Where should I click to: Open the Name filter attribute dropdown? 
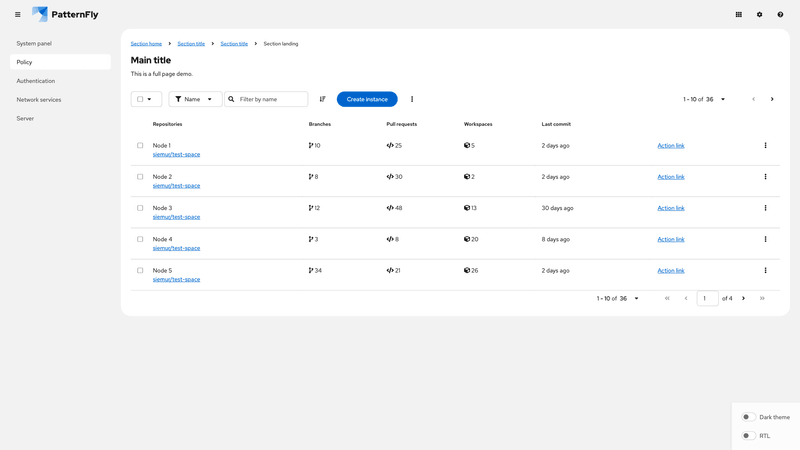[x=195, y=99]
